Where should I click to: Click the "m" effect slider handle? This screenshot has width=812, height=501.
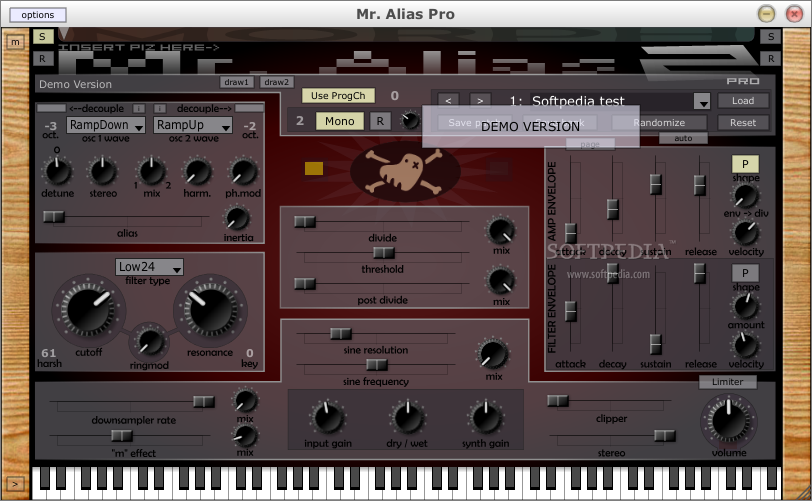pyautogui.click(x=122, y=435)
